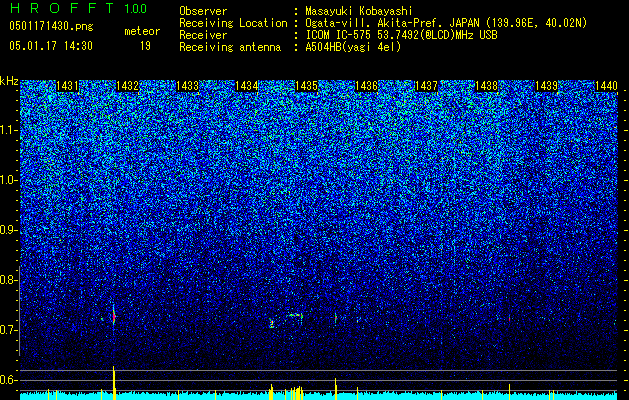Select the filename 0501171430.png
Image resolution: width=629 pixels, height=400 pixels.
coord(51,27)
